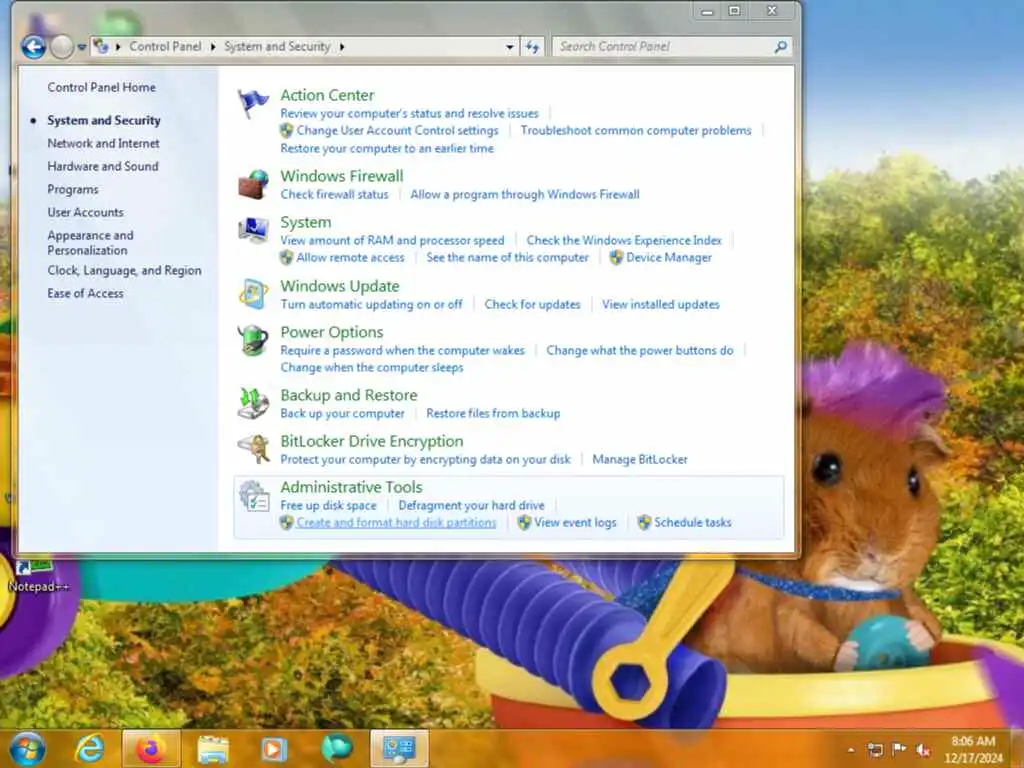Expand the address bar history dropdown
Screen dimensions: 1024x768
point(509,47)
